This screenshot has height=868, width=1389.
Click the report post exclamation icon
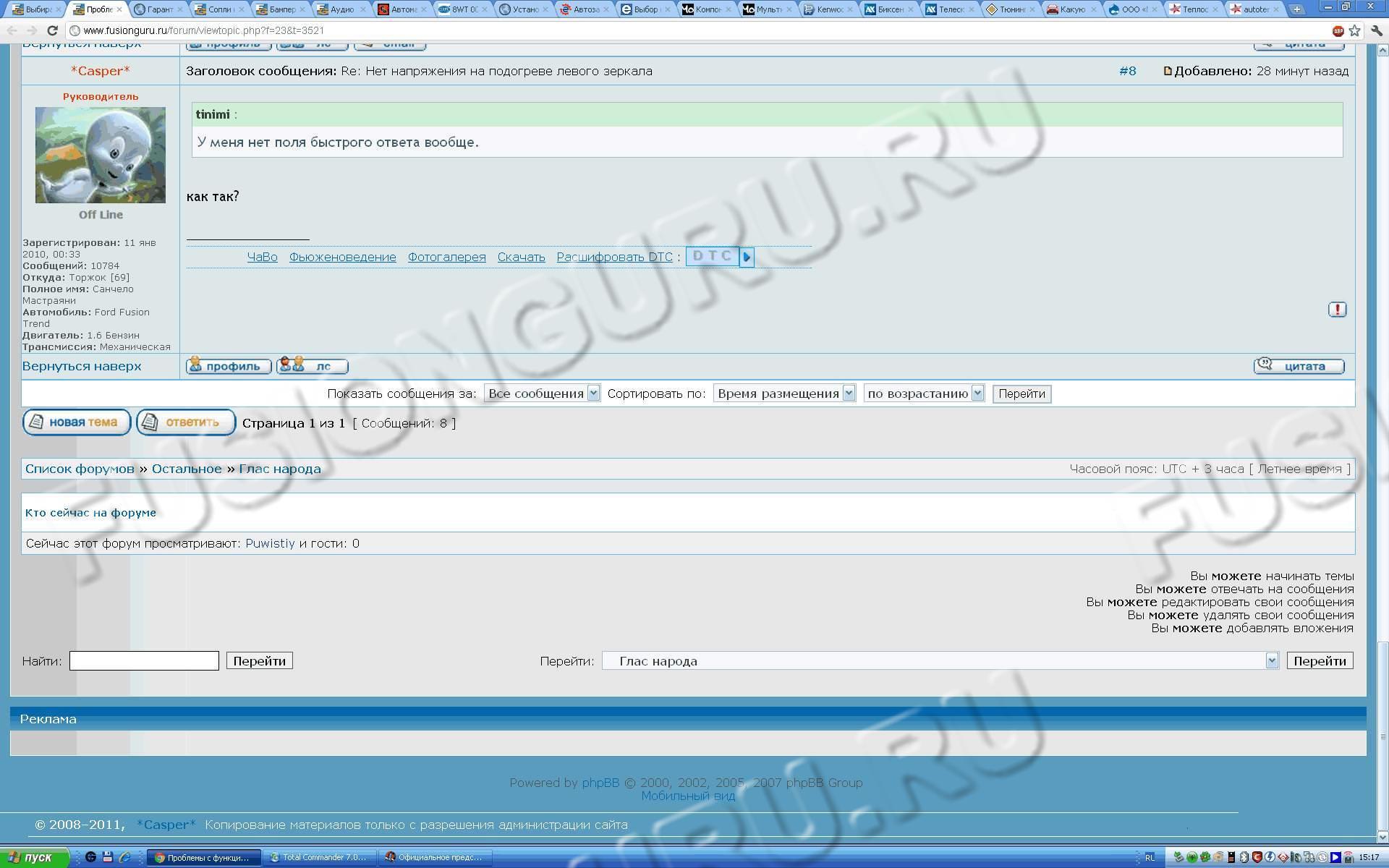point(1337,310)
